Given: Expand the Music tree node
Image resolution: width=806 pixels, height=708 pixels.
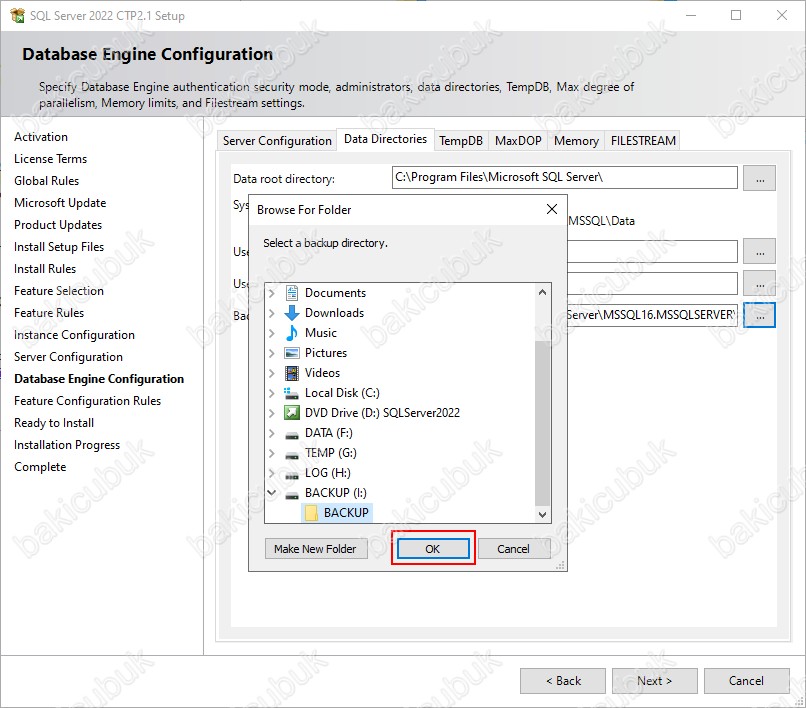Looking at the screenshot, I should [272, 333].
